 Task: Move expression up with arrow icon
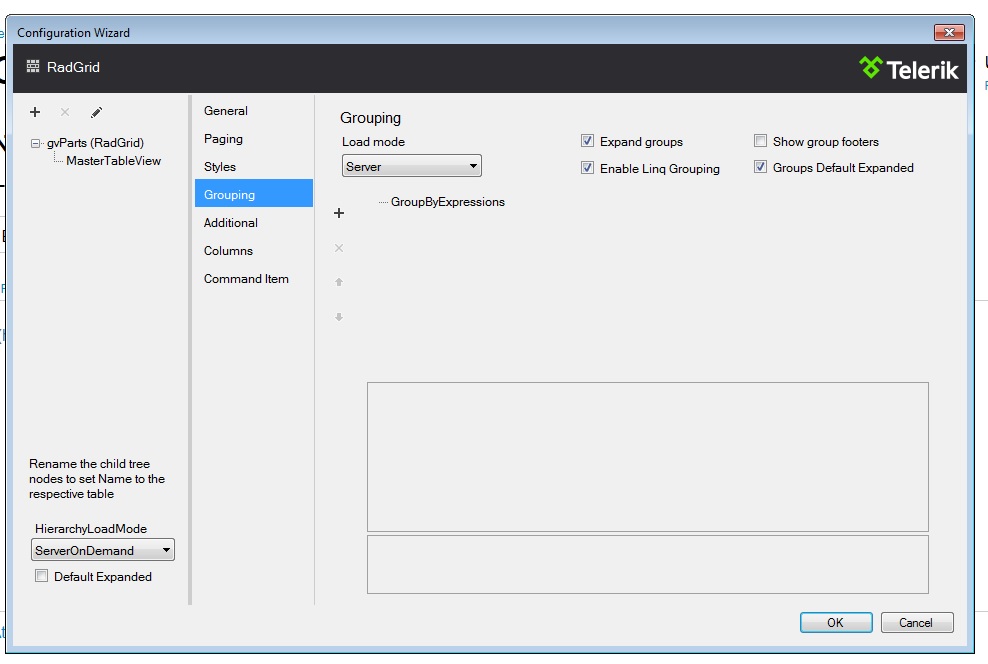point(339,282)
